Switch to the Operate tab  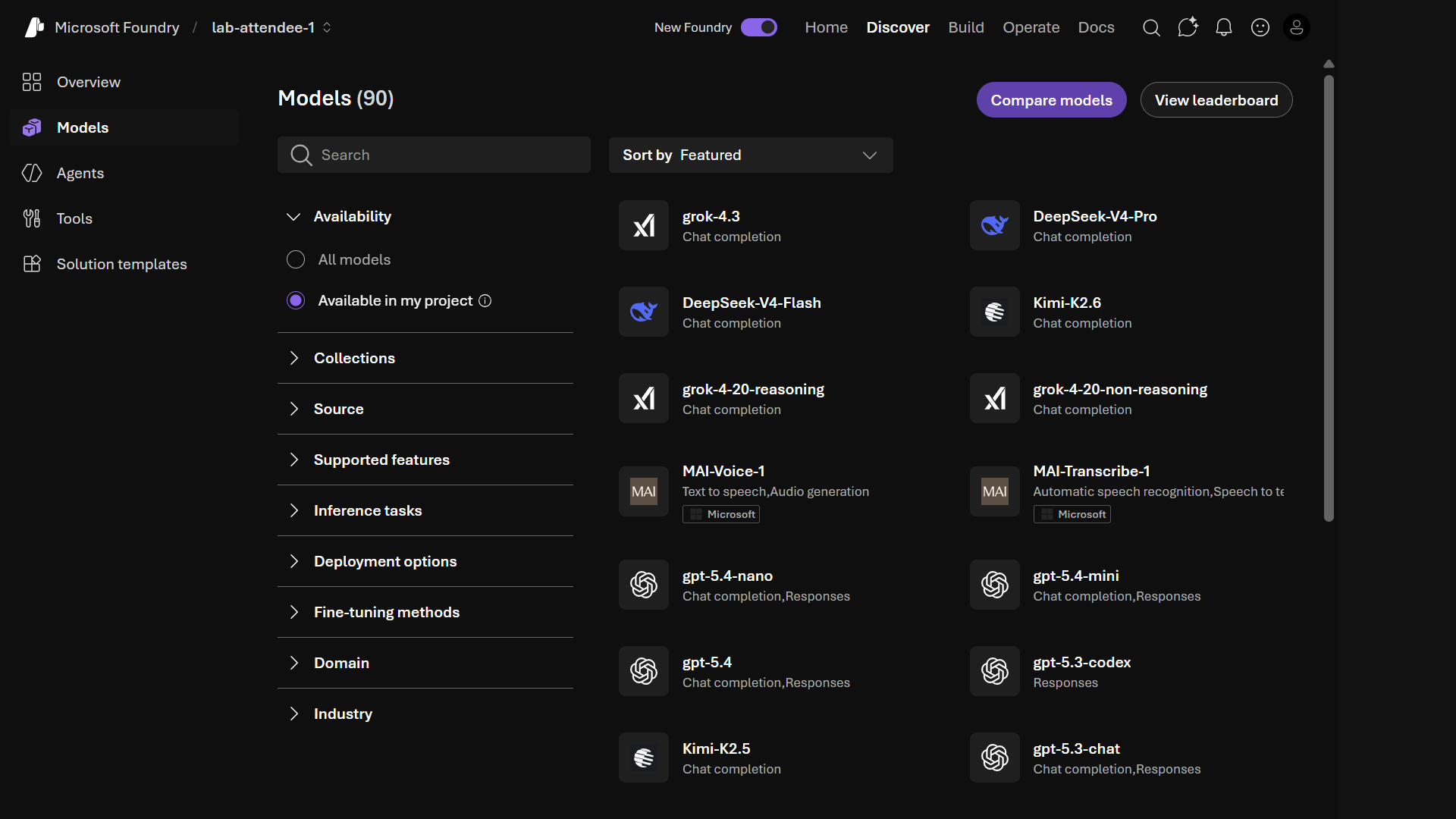click(x=1031, y=27)
